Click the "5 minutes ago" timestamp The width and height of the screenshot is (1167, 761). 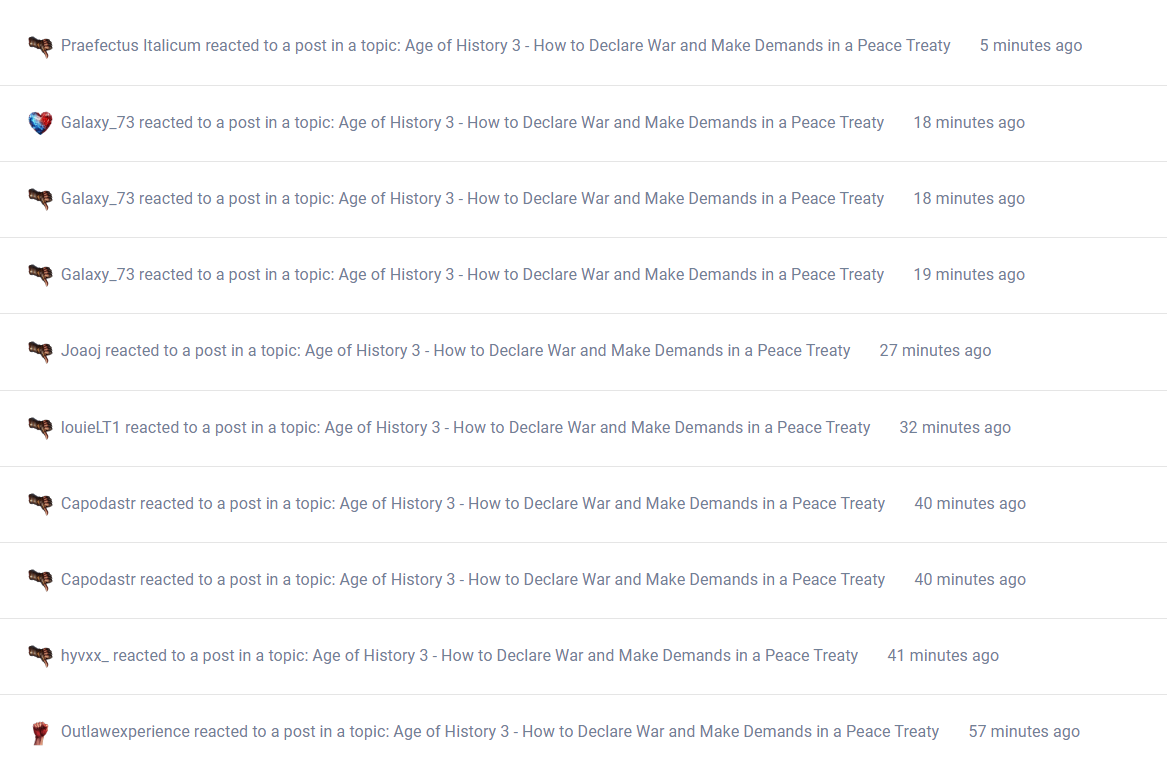click(1031, 45)
